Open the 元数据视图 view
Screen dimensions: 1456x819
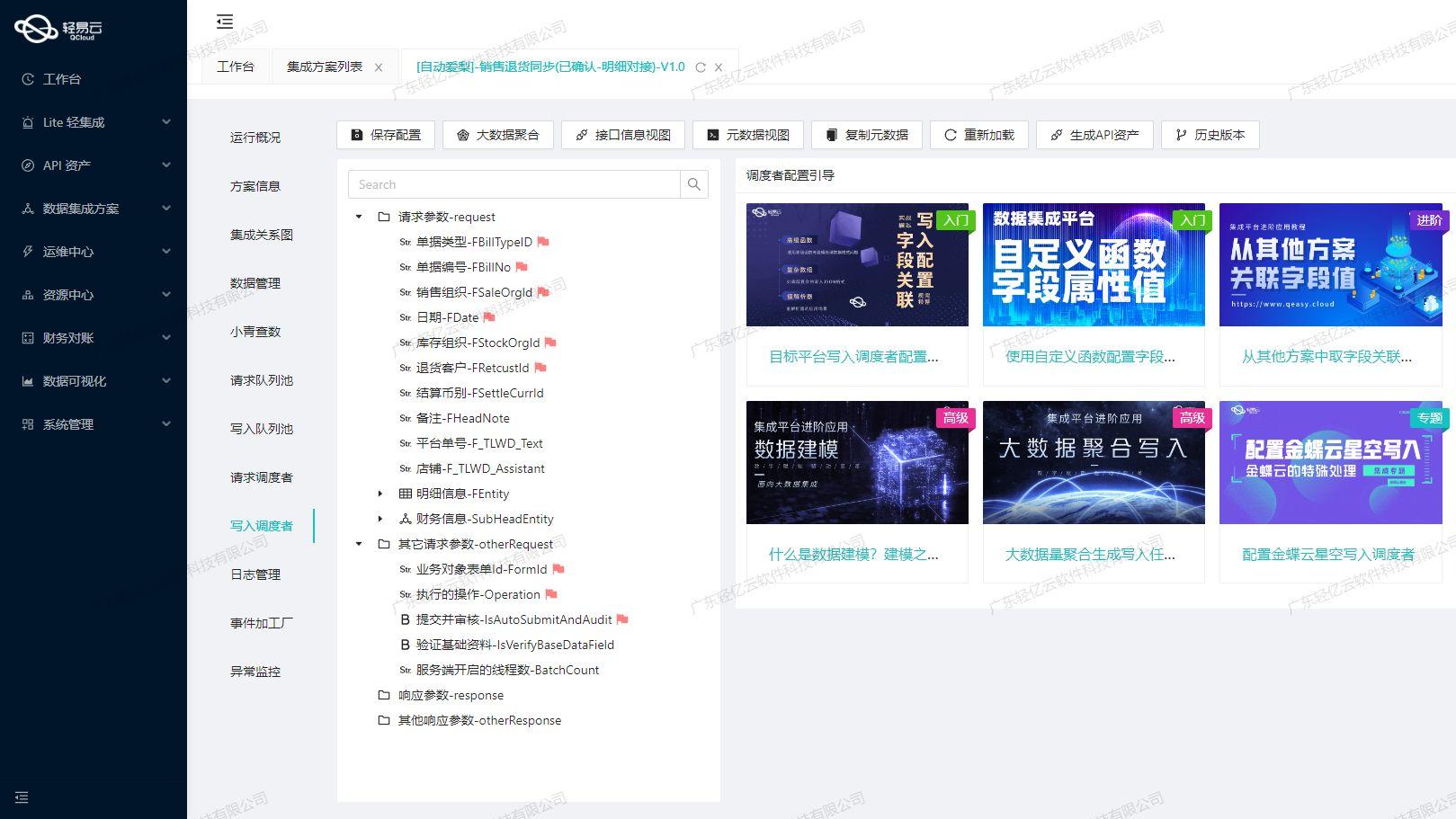click(x=748, y=135)
